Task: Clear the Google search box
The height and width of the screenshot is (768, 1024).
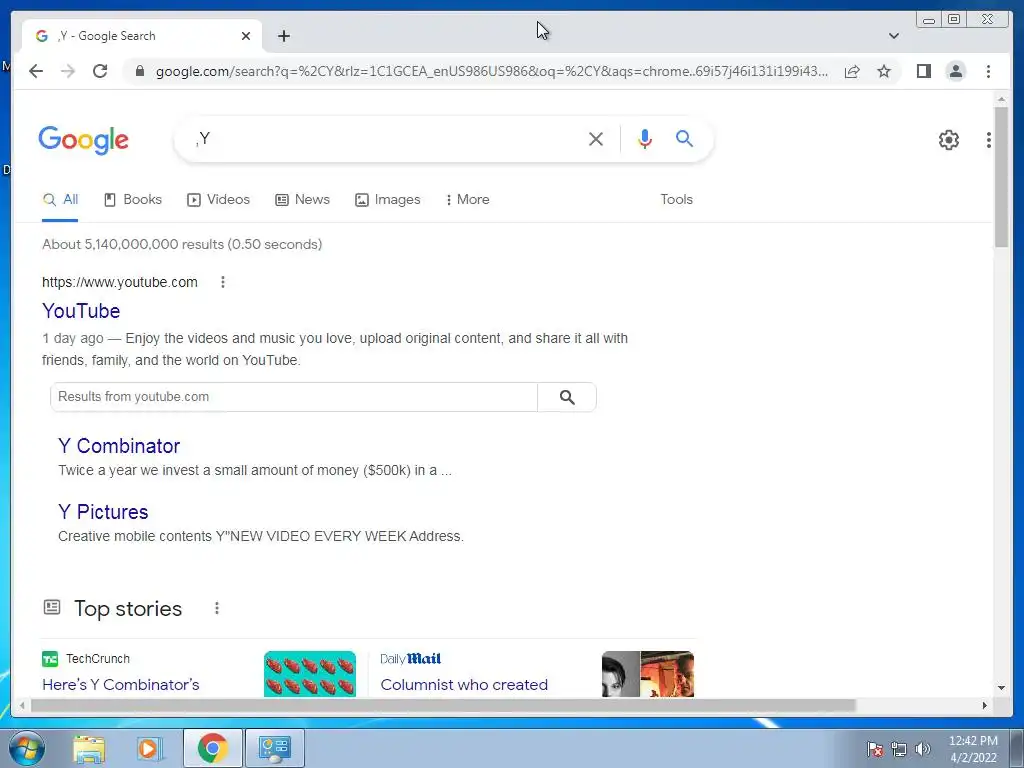Action: click(x=596, y=139)
